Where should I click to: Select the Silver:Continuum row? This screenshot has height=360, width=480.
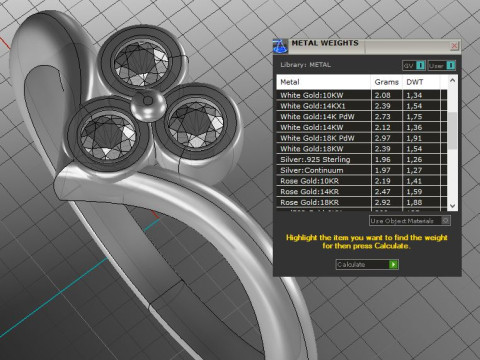pos(362,170)
